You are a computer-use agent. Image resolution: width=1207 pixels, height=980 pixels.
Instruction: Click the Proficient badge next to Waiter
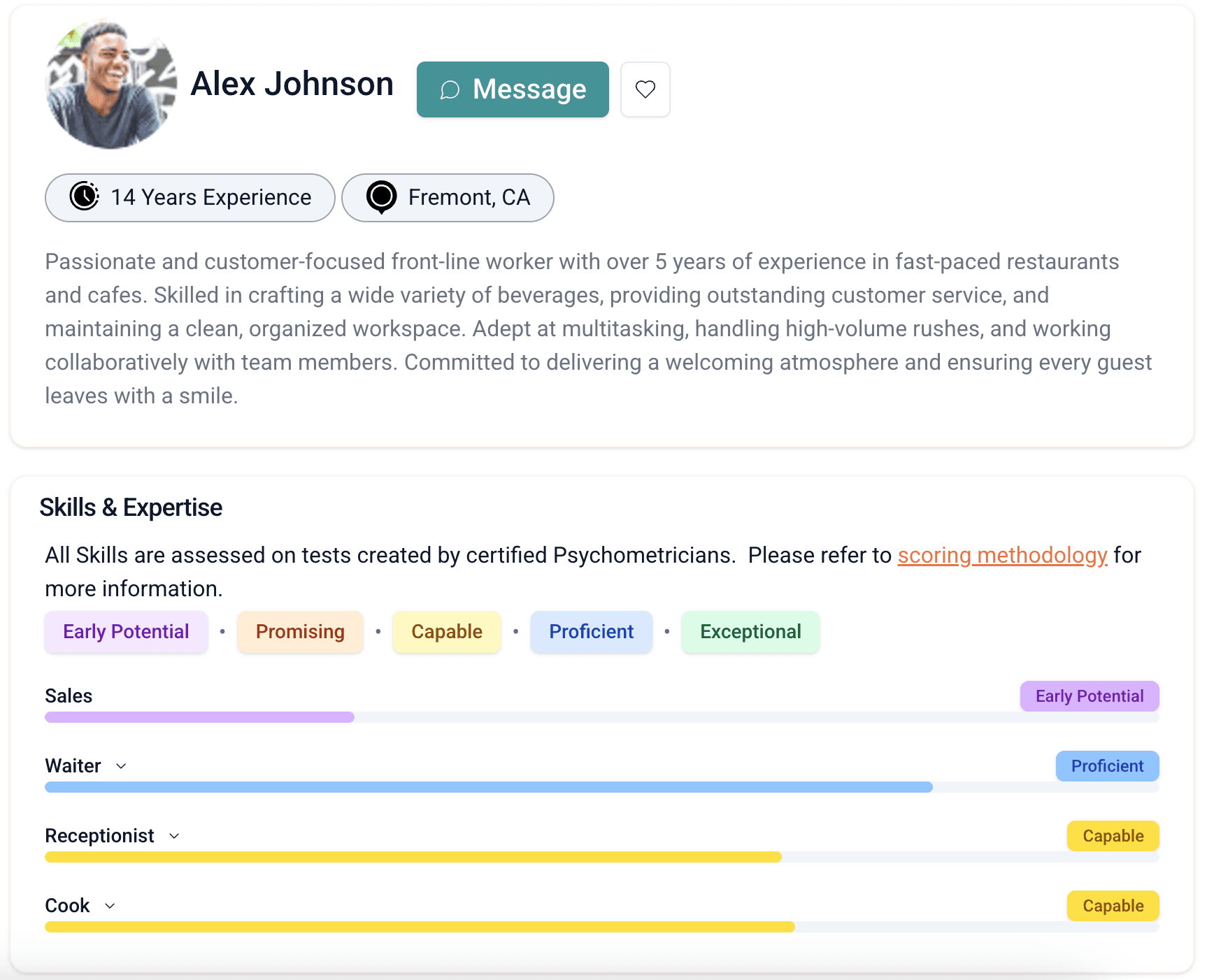tap(1106, 766)
